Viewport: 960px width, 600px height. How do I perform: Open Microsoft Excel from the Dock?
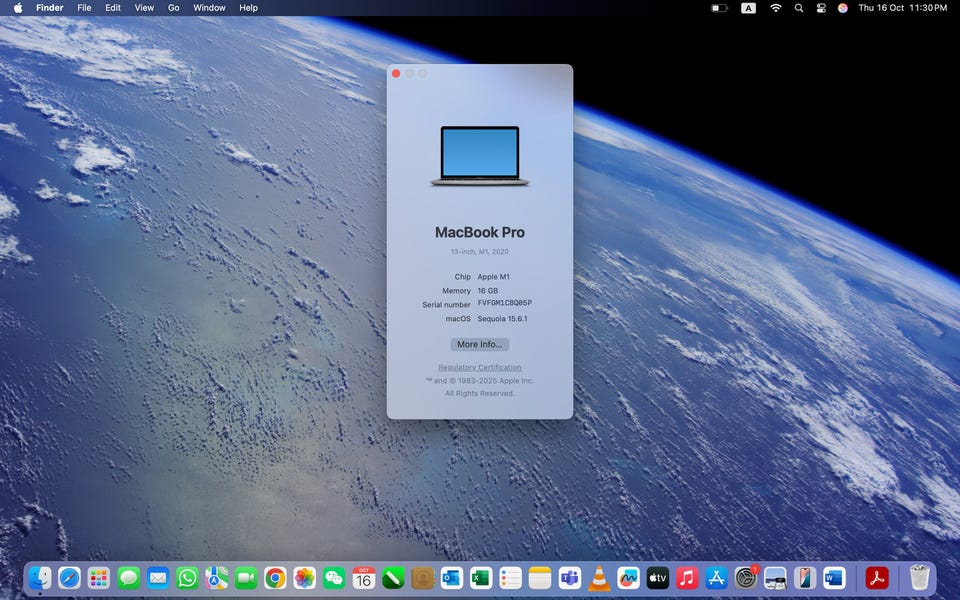click(481, 578)
